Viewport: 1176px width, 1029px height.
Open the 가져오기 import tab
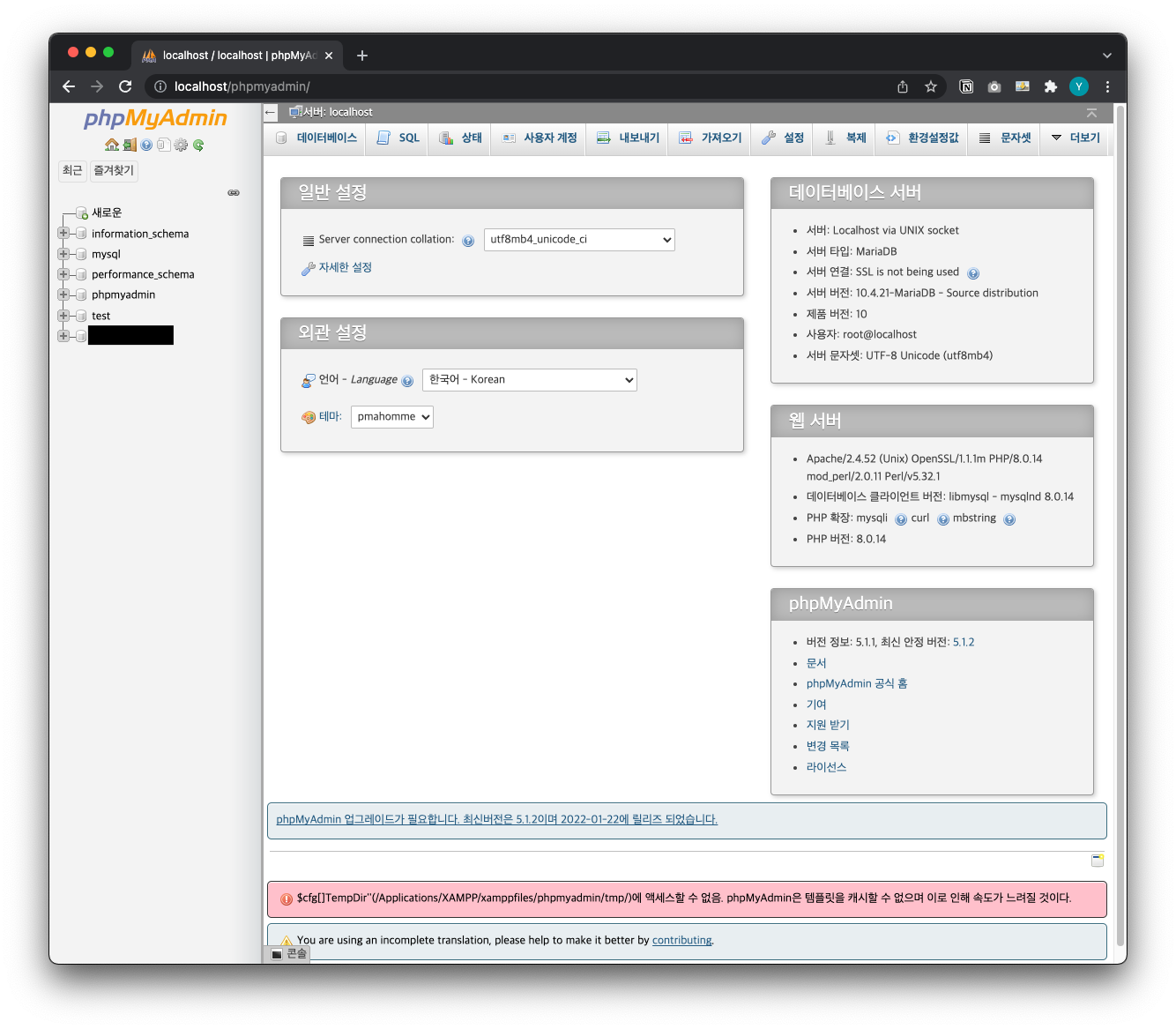point(710,138)
